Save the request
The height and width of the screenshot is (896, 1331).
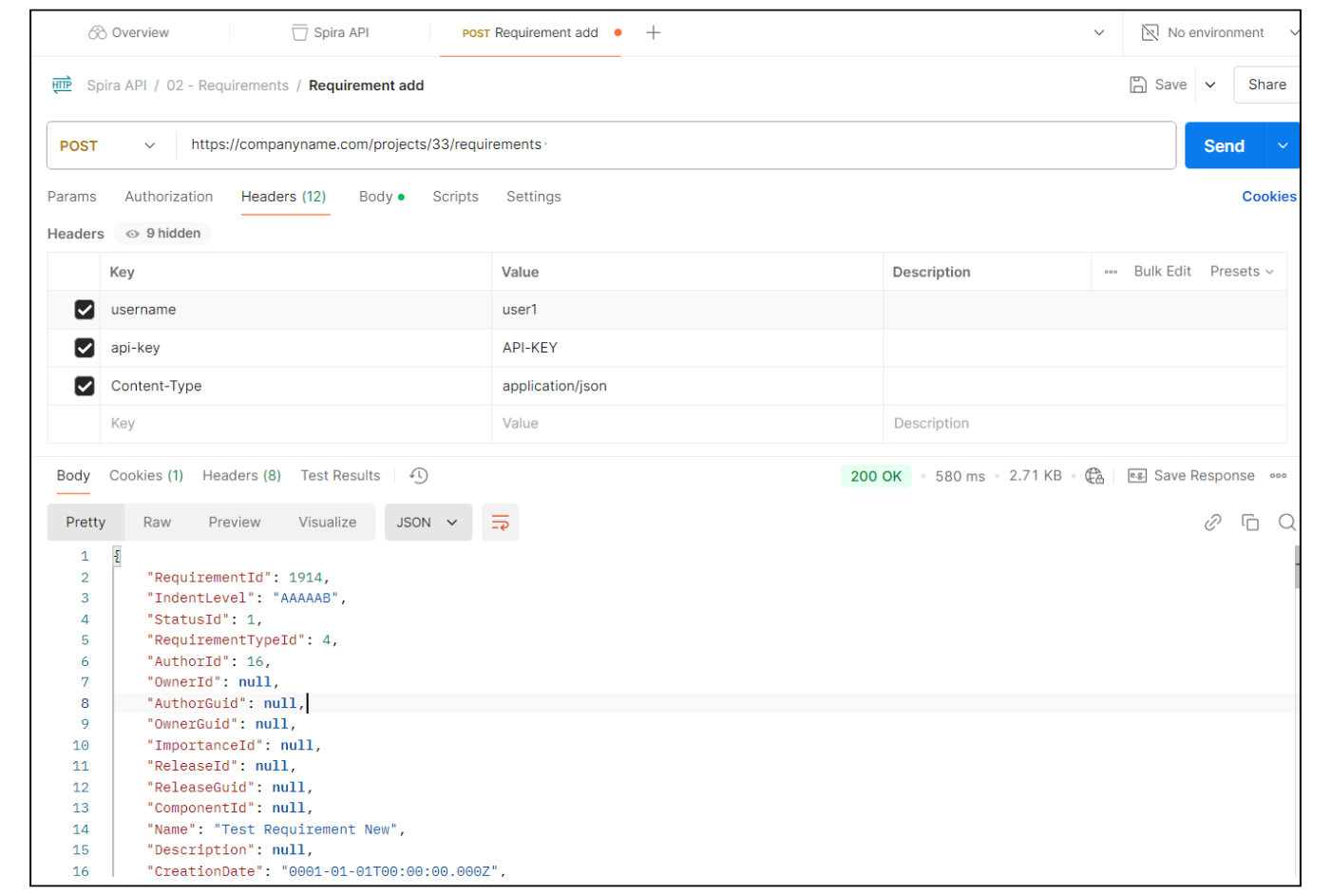click(x=1158, y=85)
